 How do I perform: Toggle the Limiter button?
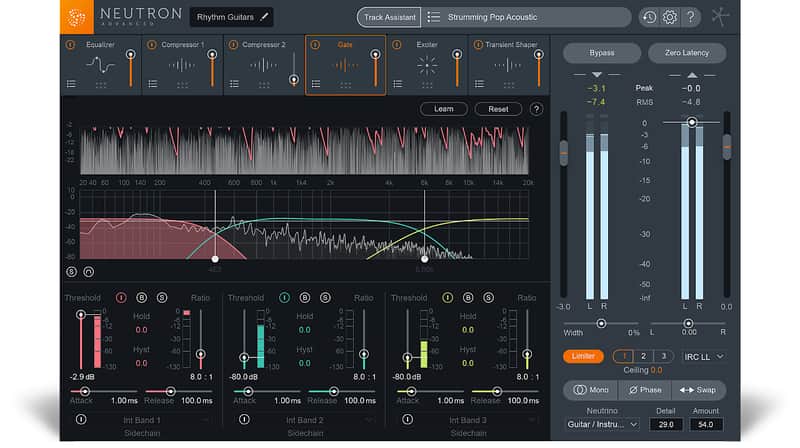click(583, 356)
